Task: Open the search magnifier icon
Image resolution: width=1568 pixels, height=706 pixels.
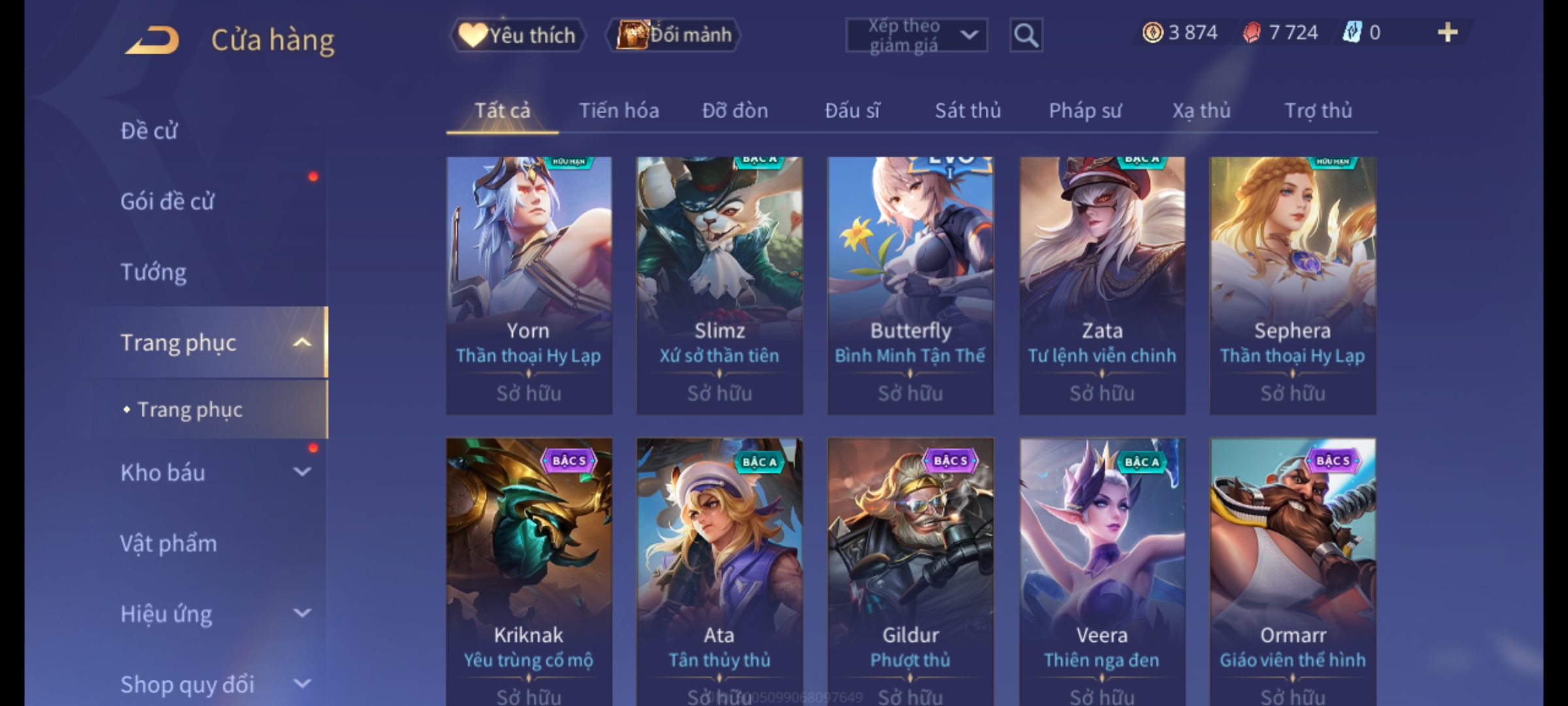Action: click(x=1026, y=35)
